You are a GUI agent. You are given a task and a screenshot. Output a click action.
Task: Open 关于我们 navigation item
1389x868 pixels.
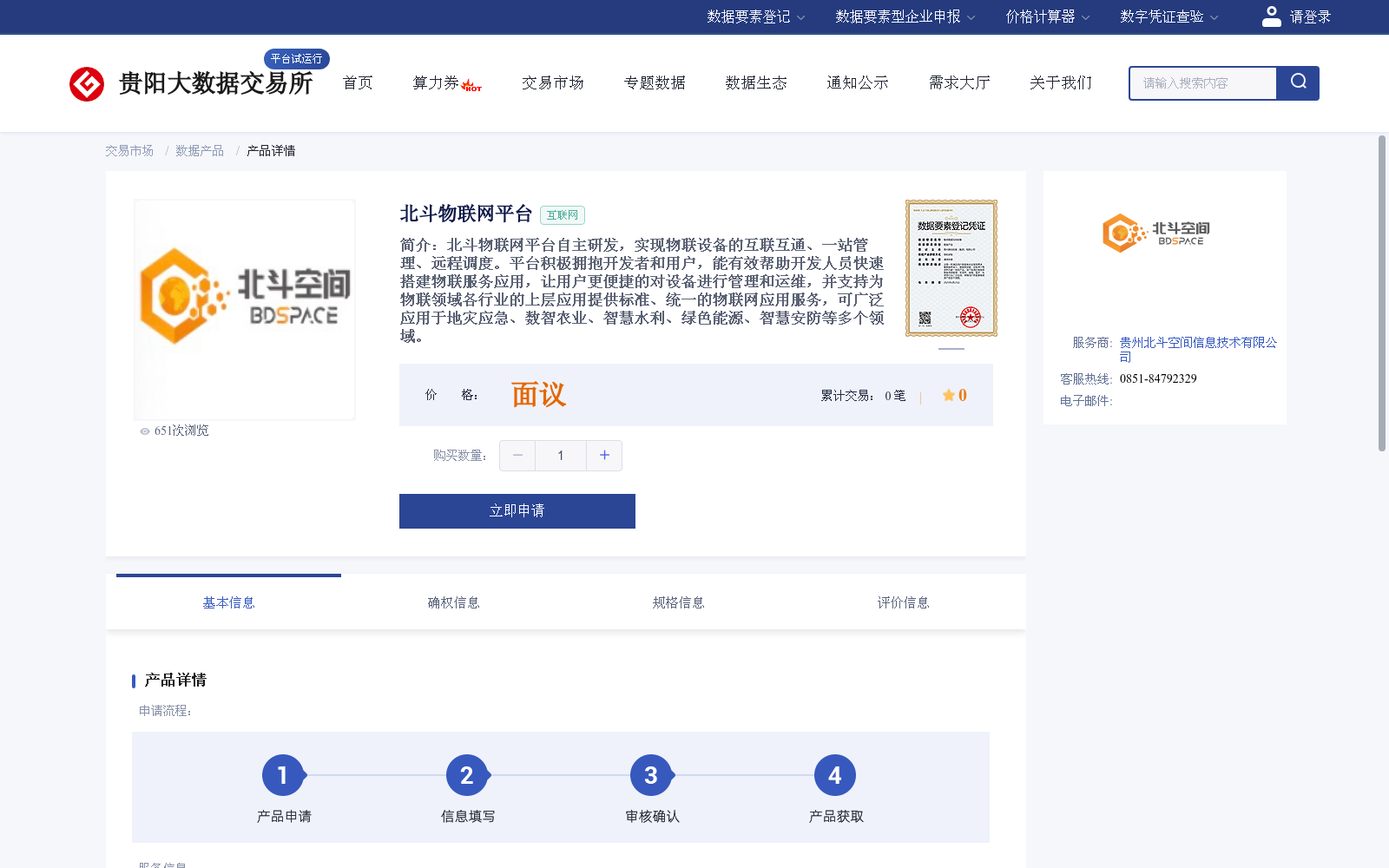point(1061,82)
